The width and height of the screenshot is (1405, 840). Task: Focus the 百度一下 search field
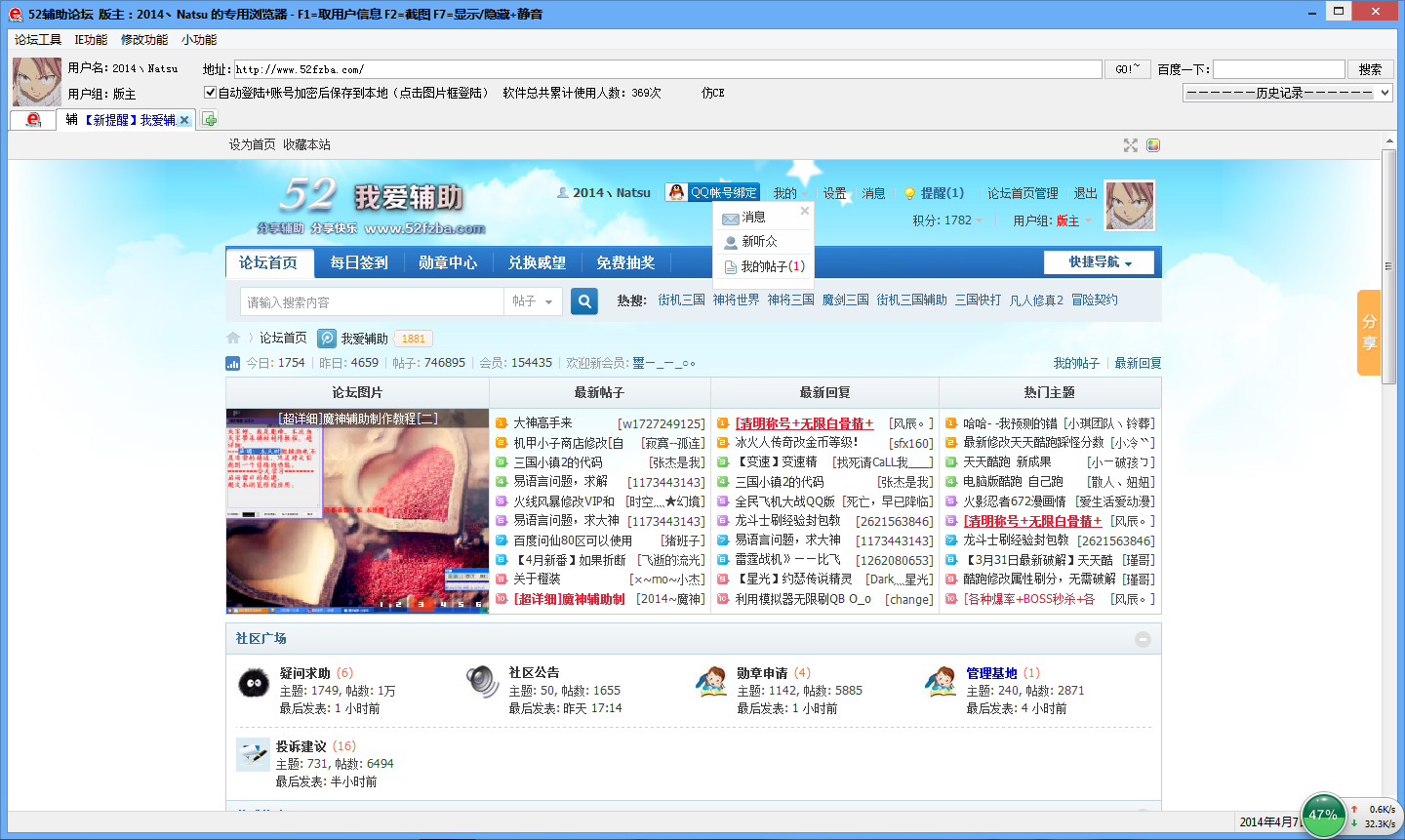coord(1278,69)
